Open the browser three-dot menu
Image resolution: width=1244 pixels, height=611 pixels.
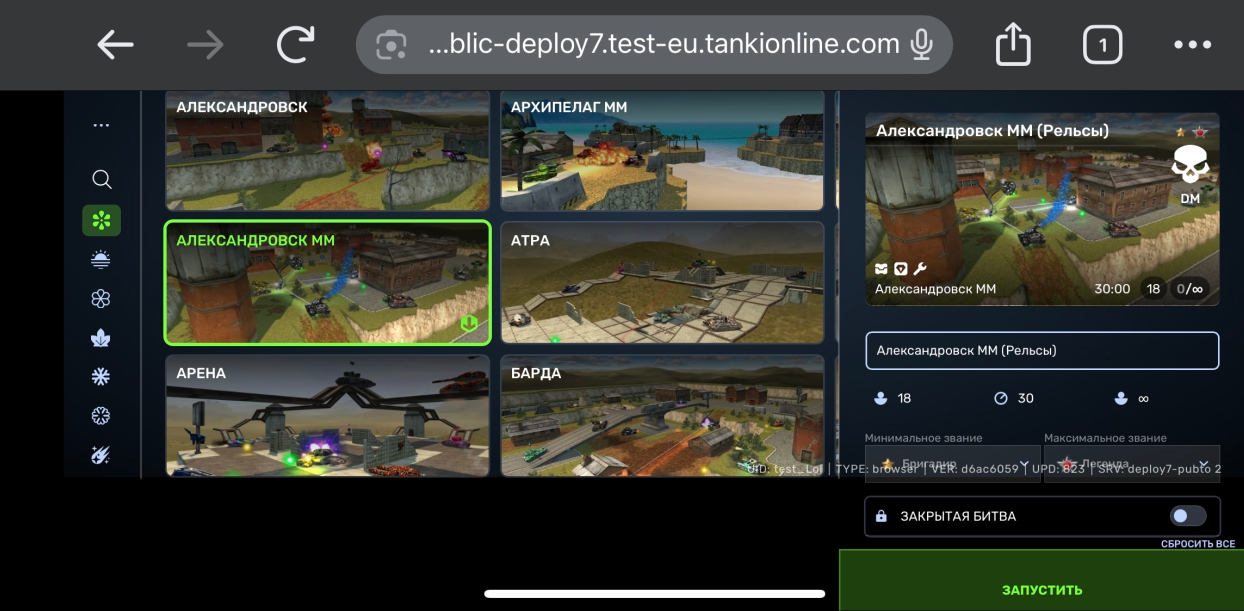[1192, 45]
